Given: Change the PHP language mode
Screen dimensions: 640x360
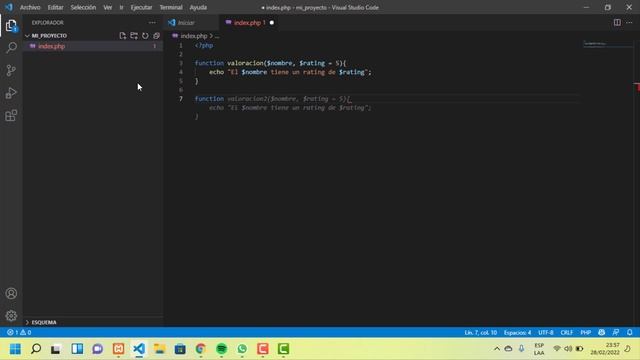Looking at the screenshot, I should pyautogui.click(x=586, y=333).
